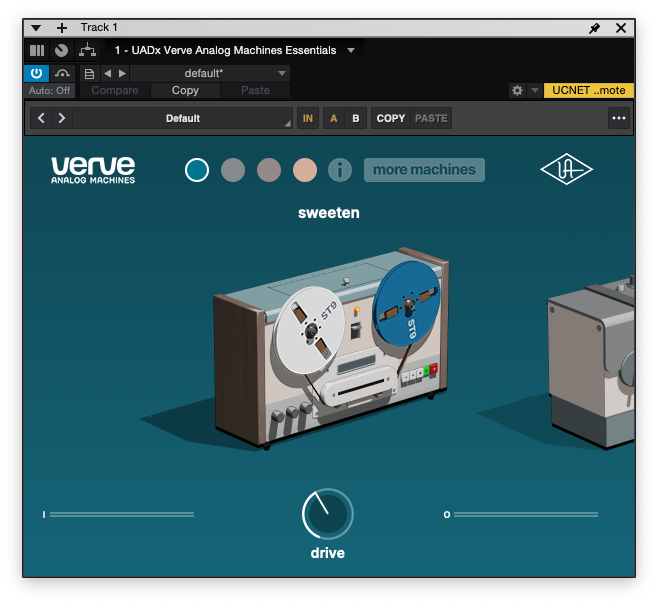Image resolution: width=658 pixels, height=604 pixels.
Task: Click the sweeten machine name label
Action: (329, 213)
